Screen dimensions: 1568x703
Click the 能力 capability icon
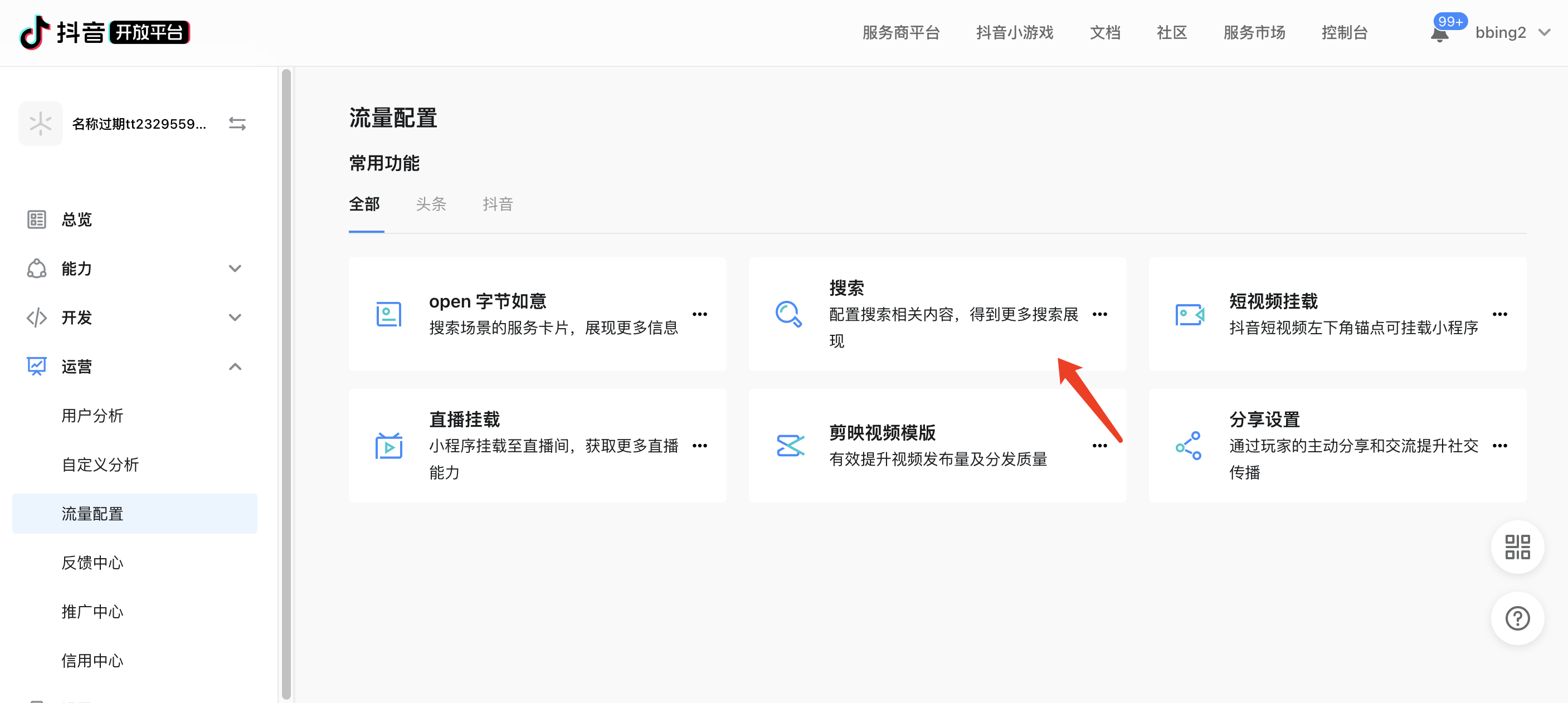point(37,268)
